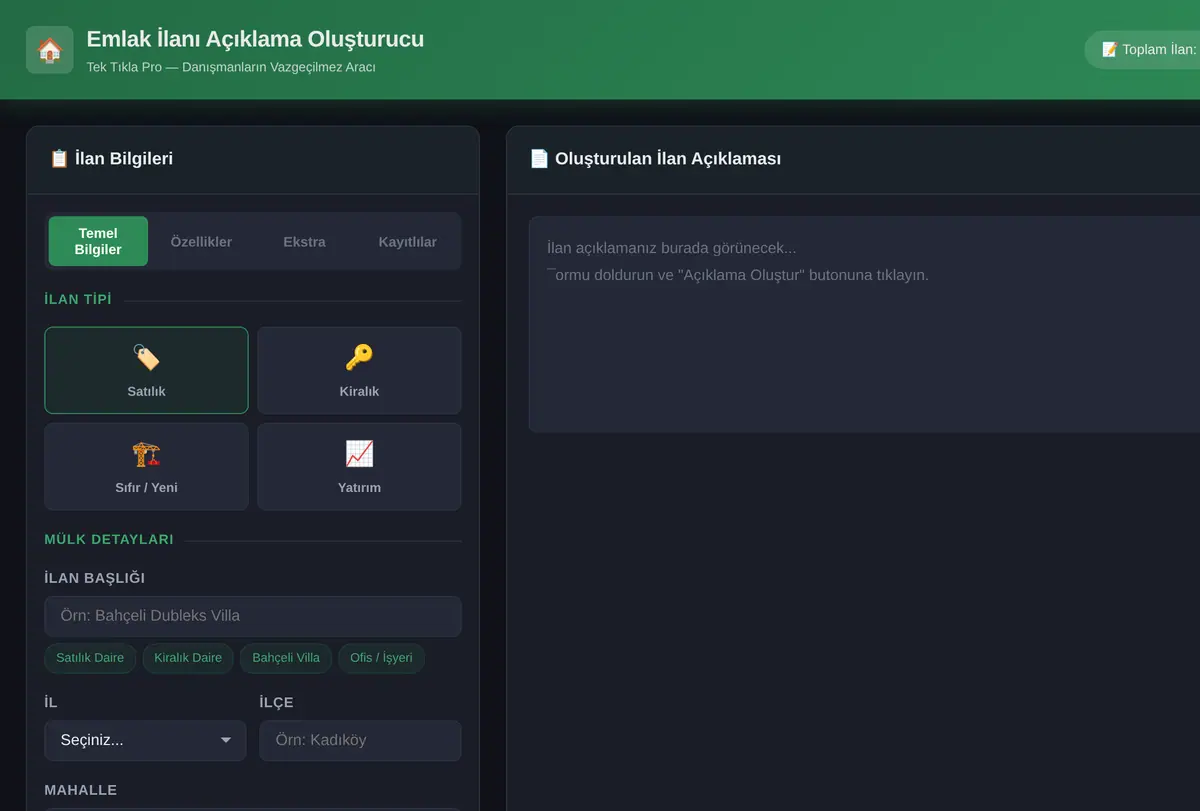Apply the Kiralık Daire title suggestion

point(188,658)
